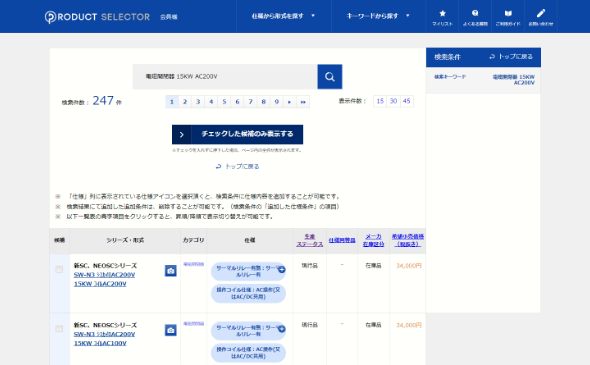The width and height of the screenshot is (590, 365).
Task: Click 34,000円 price in AC200V coil row
Action: click(x=409, y=266)
